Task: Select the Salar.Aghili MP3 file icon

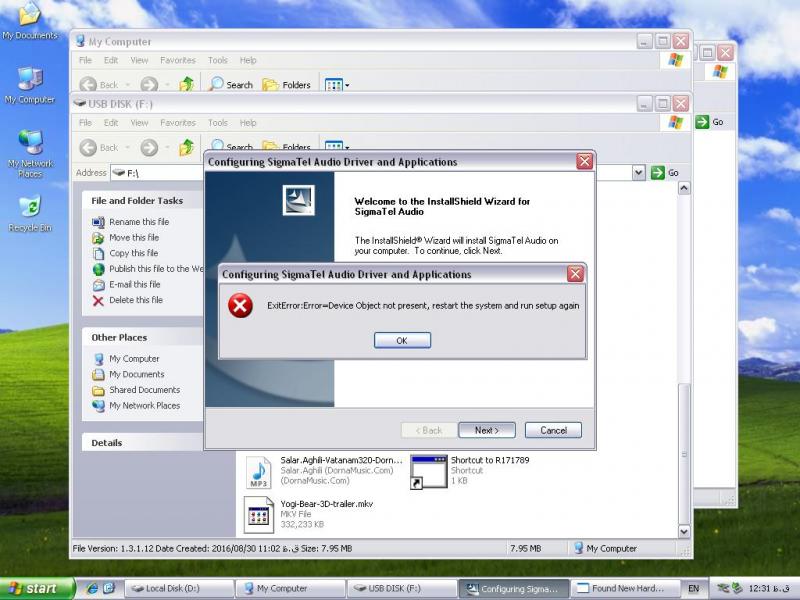Action: point(259,472)
